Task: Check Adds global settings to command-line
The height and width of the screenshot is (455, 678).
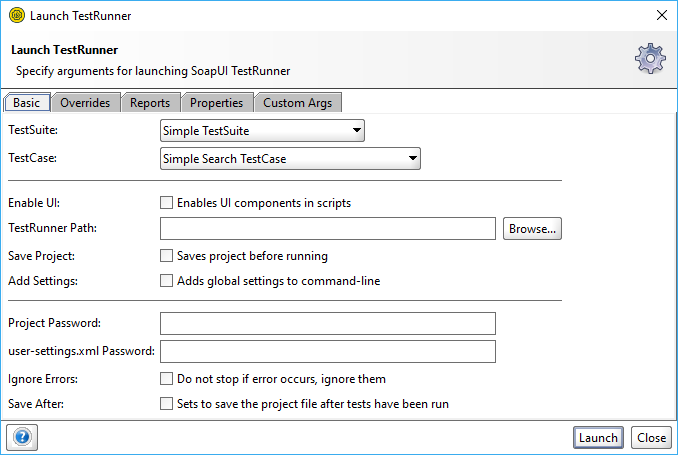Action: coord(166,281)
